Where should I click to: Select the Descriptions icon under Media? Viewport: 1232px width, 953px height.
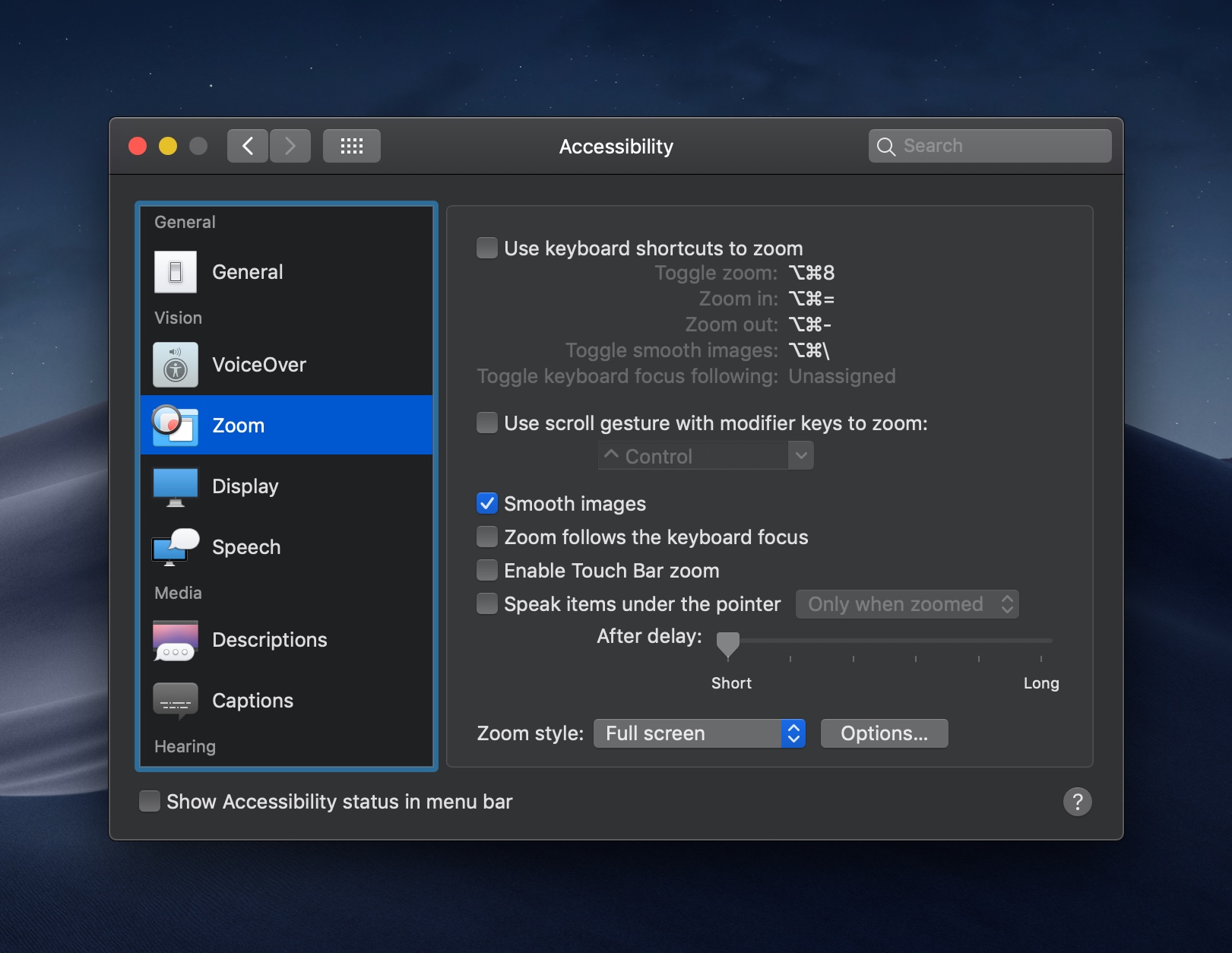click(176, 640)
